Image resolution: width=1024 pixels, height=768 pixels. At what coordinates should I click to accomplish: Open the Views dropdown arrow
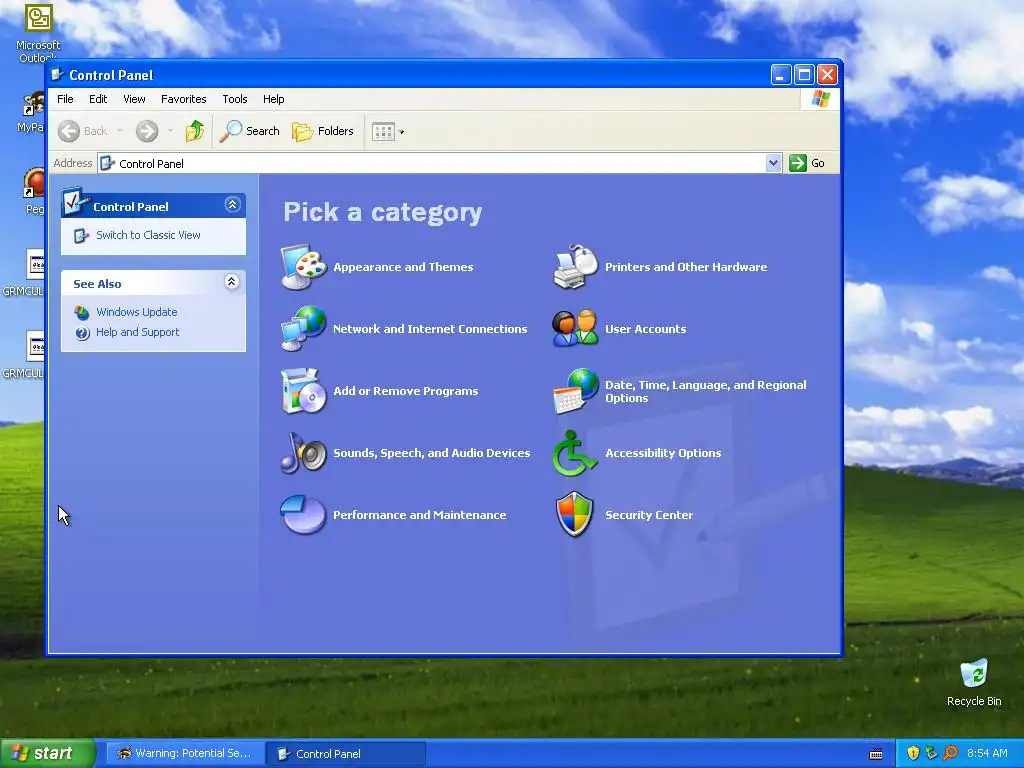402,132
